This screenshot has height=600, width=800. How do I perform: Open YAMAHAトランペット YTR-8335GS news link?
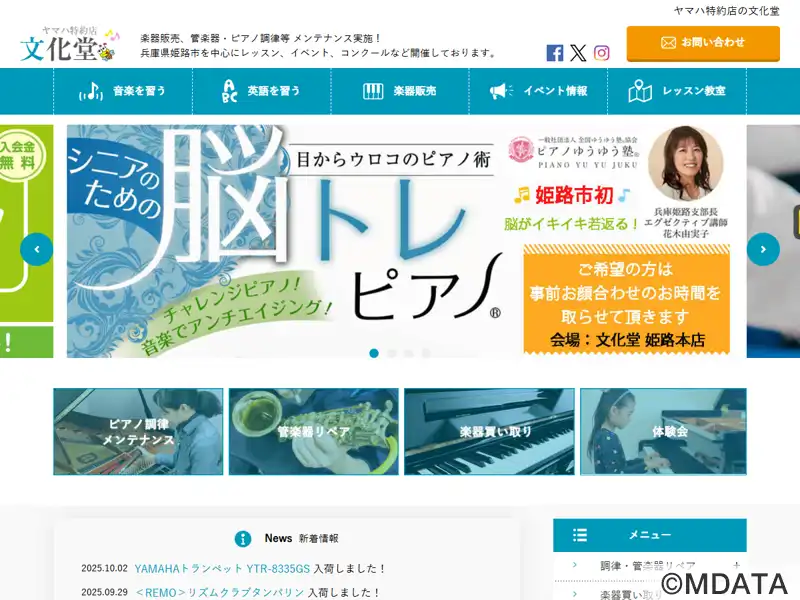tap(222, 568)
